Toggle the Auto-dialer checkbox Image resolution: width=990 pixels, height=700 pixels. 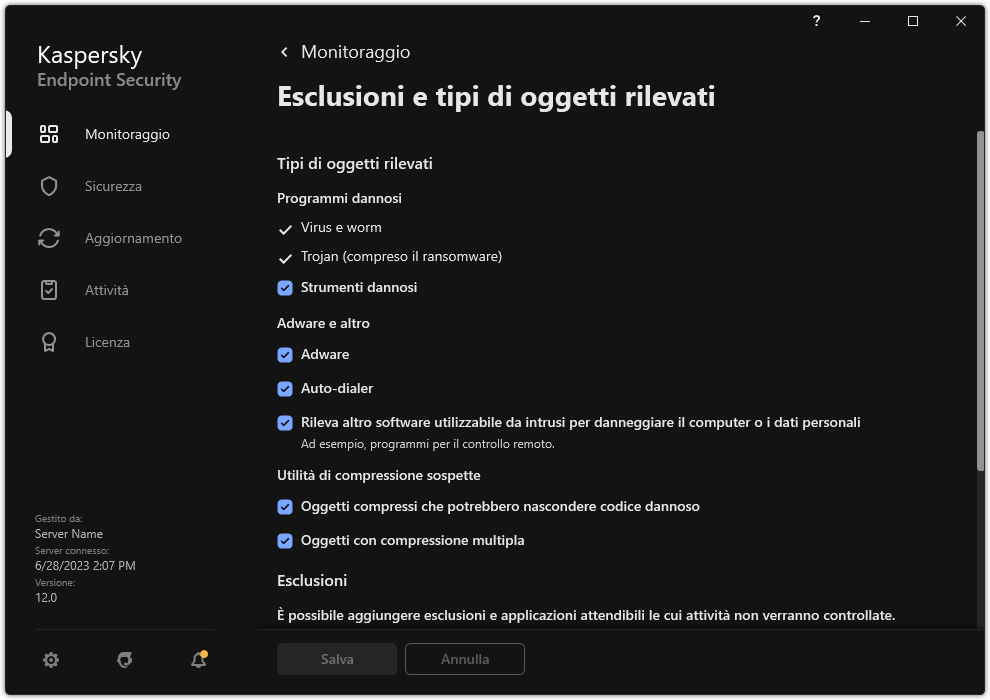285,388
